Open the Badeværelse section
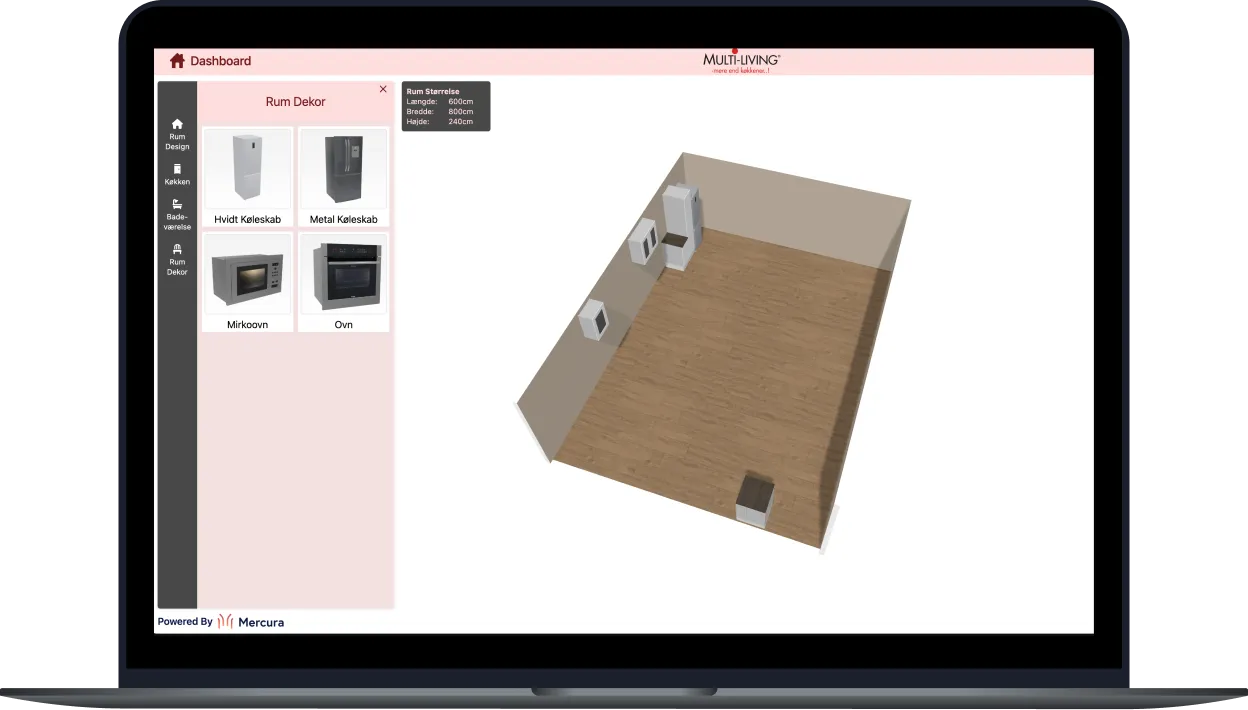This screenshot has width=1248, height=710. tap(176, 213)
